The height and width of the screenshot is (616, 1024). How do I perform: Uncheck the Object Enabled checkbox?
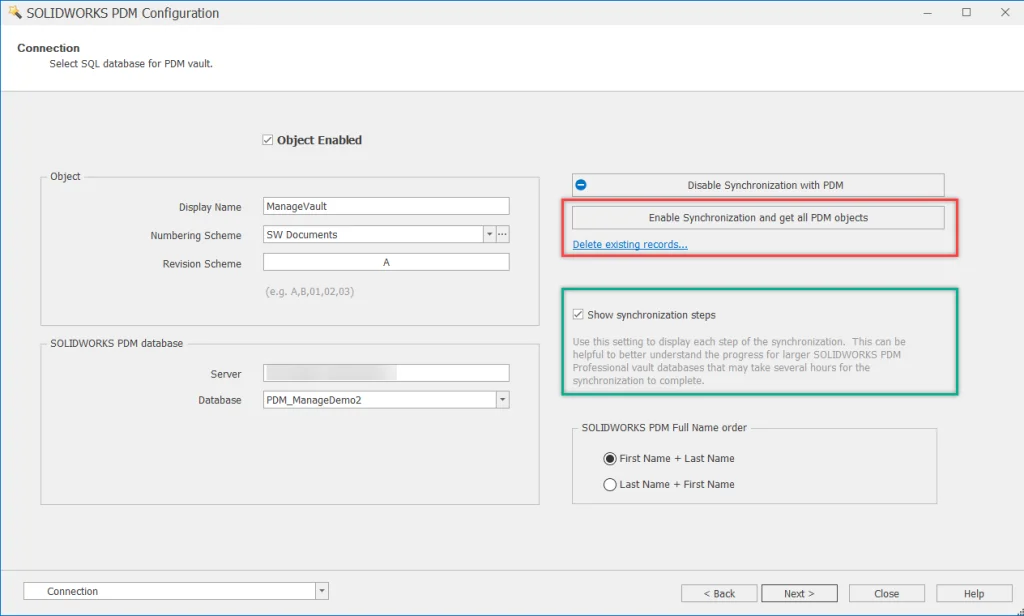click(268, 140)
